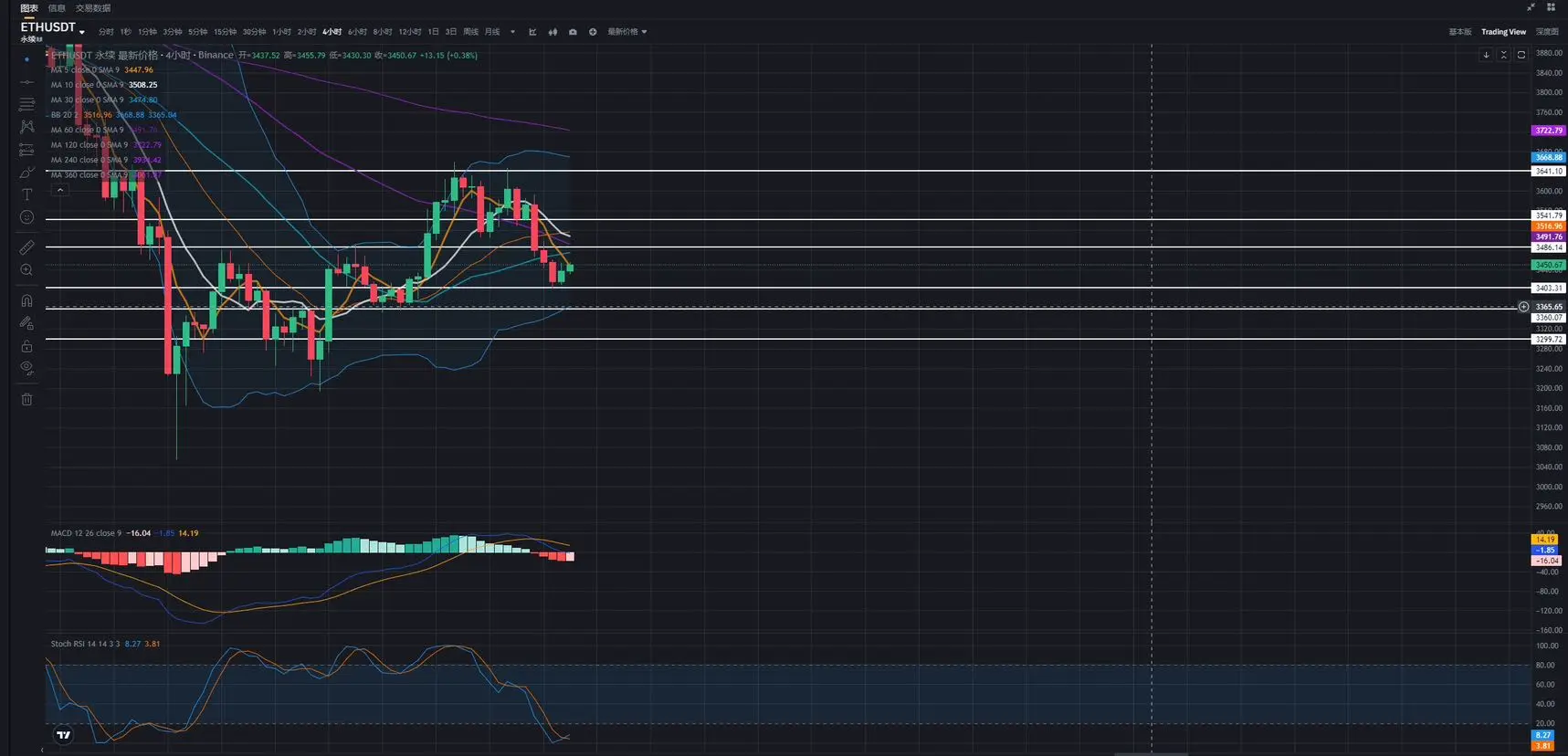Select the Text annotation tool
Screen dimensions: 1568x756
26,194
